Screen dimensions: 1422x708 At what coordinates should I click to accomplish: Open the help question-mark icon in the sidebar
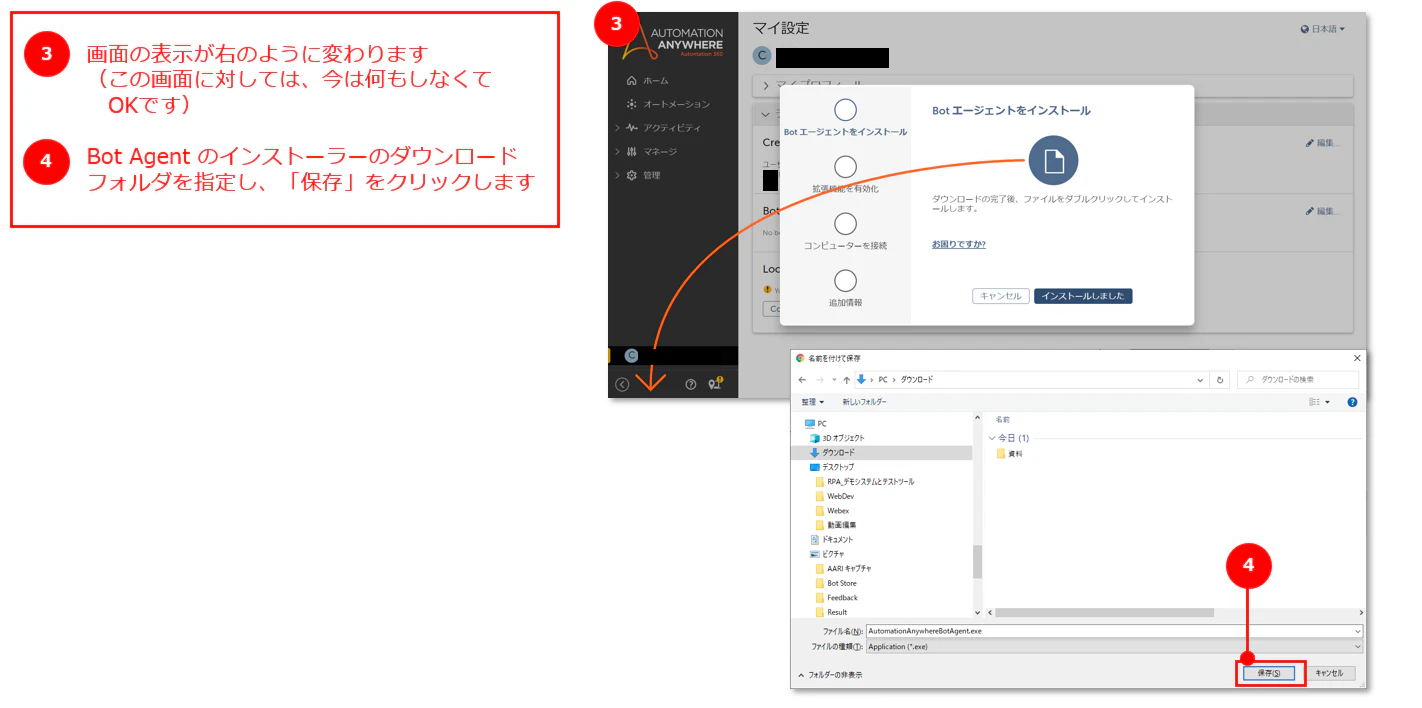(x=690, y=384)
